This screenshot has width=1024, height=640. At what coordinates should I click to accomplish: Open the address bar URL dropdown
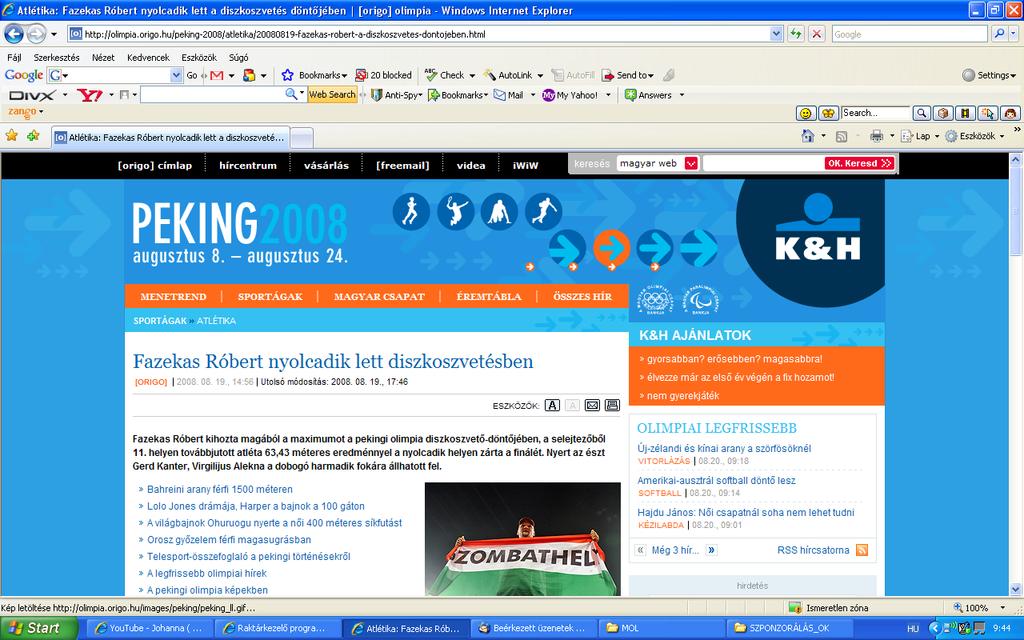point(776,34)
